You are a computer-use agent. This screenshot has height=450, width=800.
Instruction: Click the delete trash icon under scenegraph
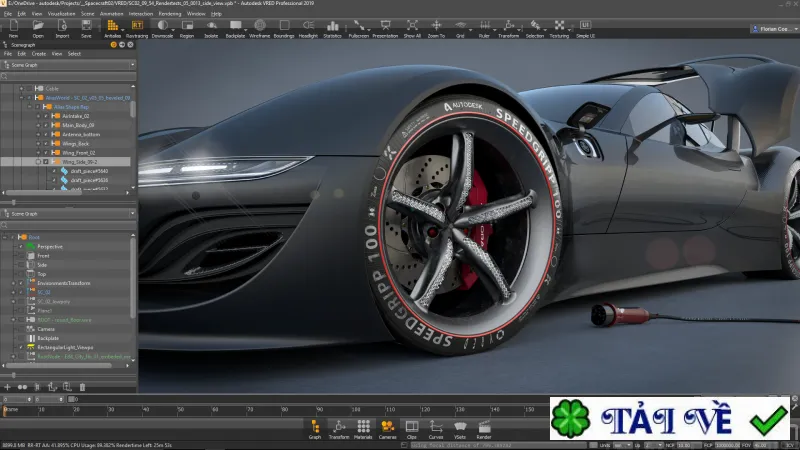(x=82, y=387)
